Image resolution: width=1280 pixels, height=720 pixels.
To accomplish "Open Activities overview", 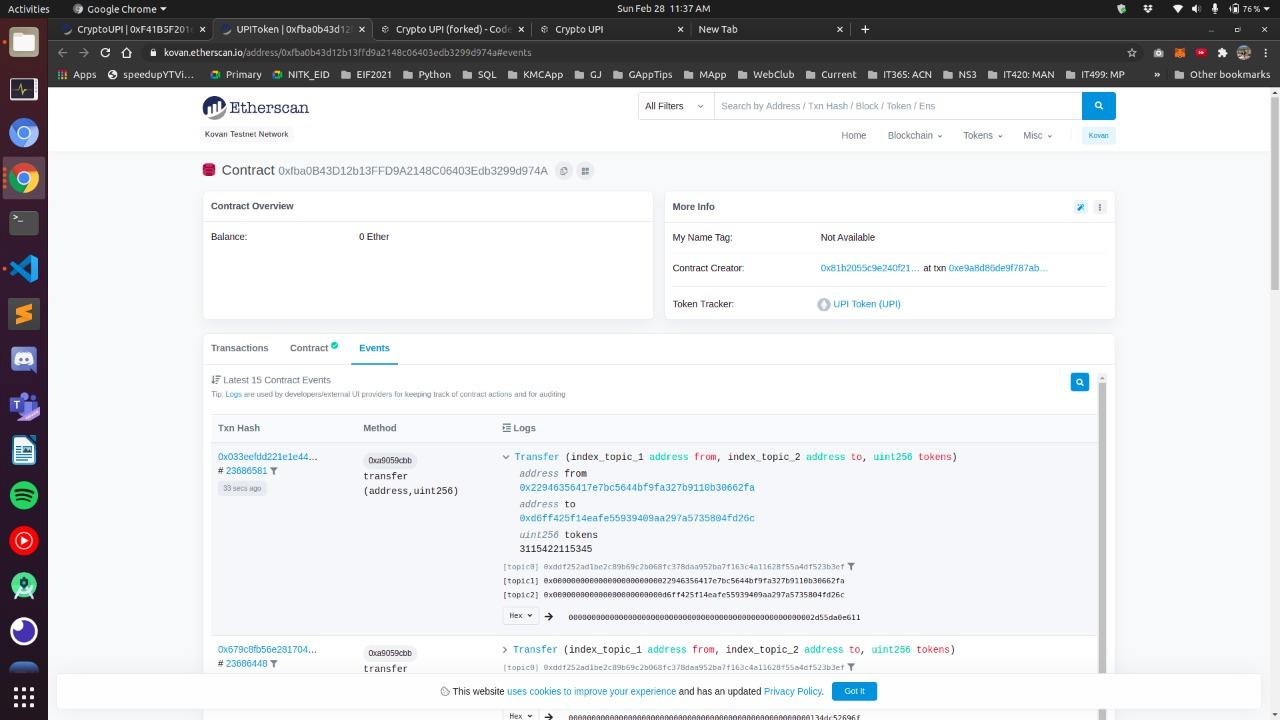I will pyautogui.click(x=29, y=8).
